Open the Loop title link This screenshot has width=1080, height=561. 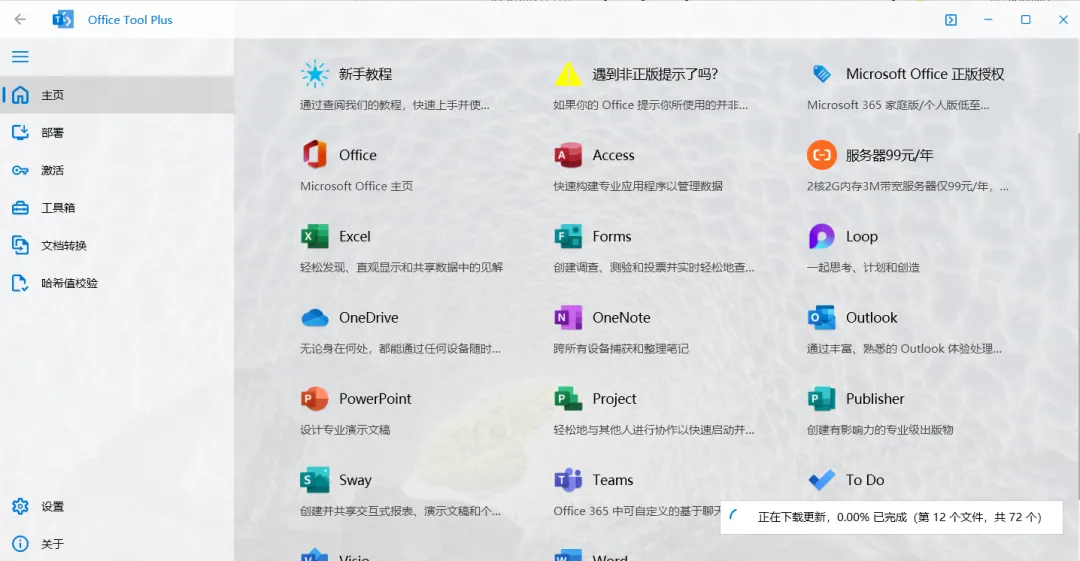(862, 236)
